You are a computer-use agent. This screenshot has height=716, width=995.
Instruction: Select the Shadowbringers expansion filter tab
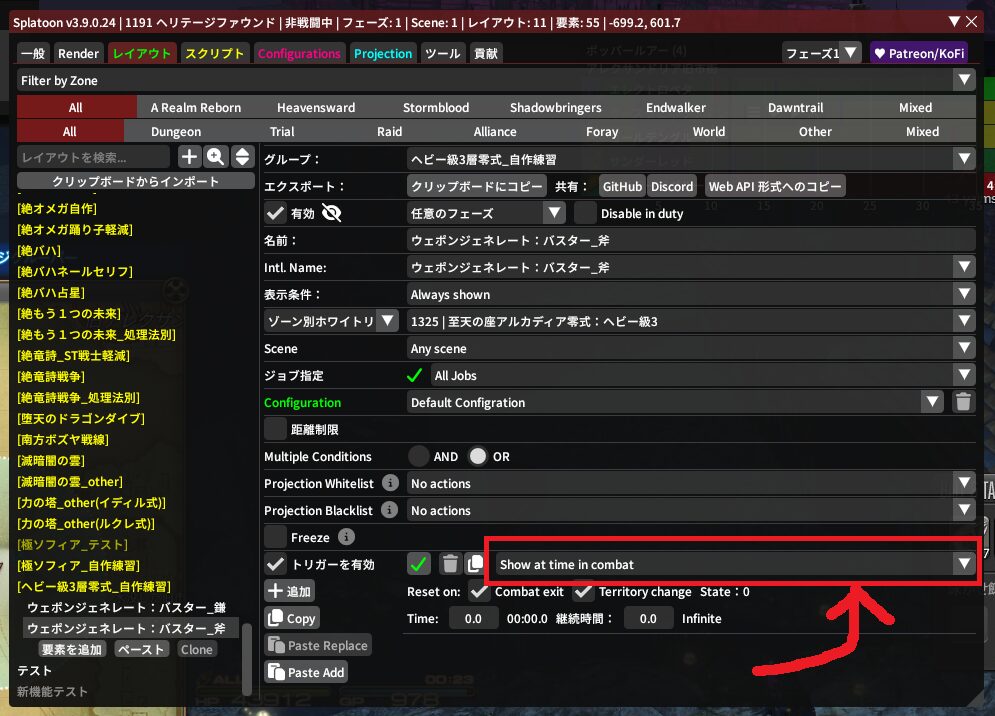[x=555, y=107]
